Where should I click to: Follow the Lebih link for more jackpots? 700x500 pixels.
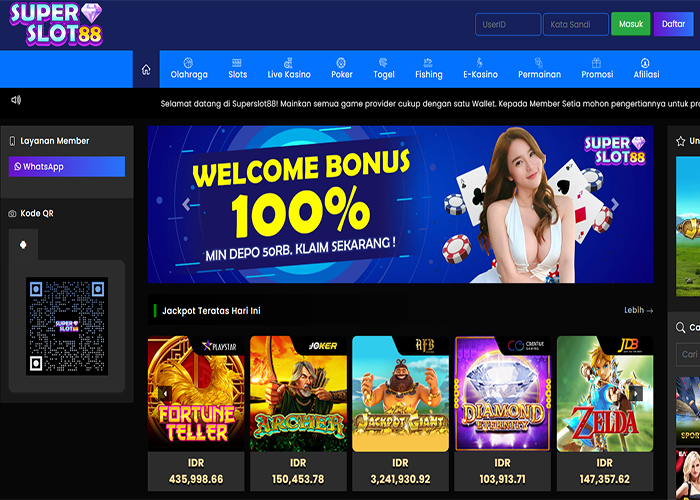[x=638, y=310]
